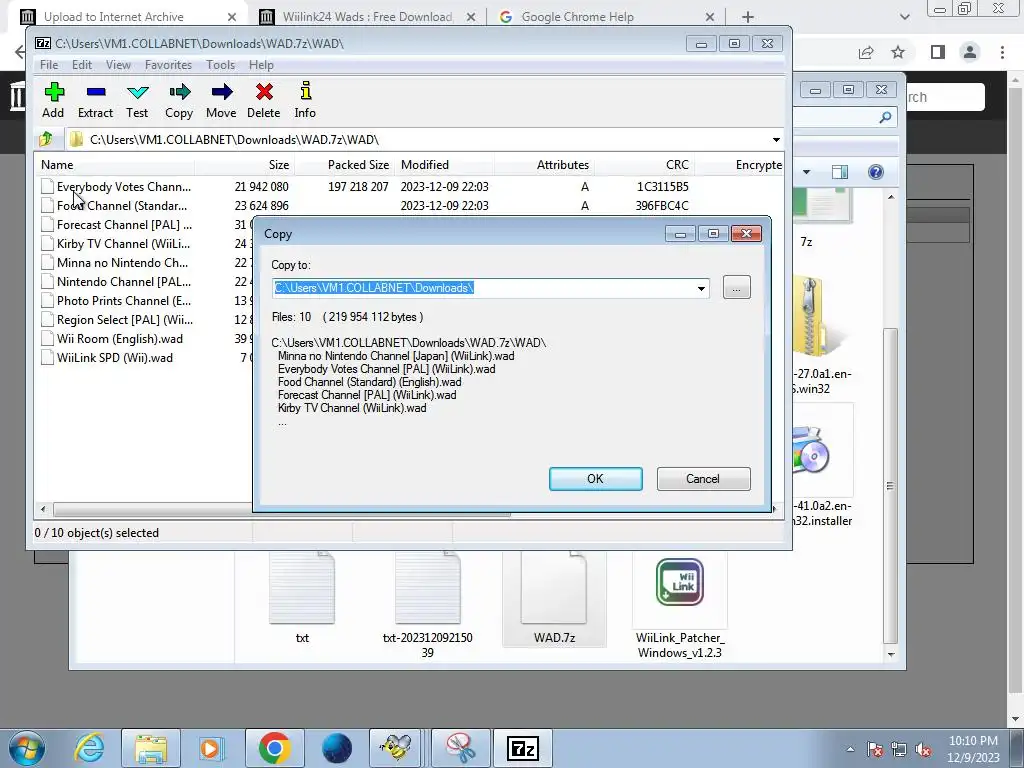Viewport: 1024px width, 768px height.
Task: Sort by the CRC column header
Action: click(644, 165)
